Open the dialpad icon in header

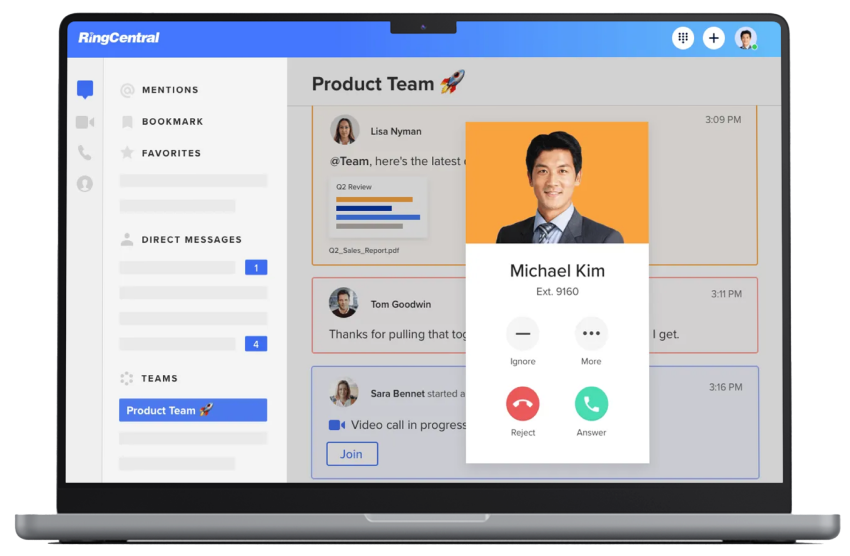[683, 38]
